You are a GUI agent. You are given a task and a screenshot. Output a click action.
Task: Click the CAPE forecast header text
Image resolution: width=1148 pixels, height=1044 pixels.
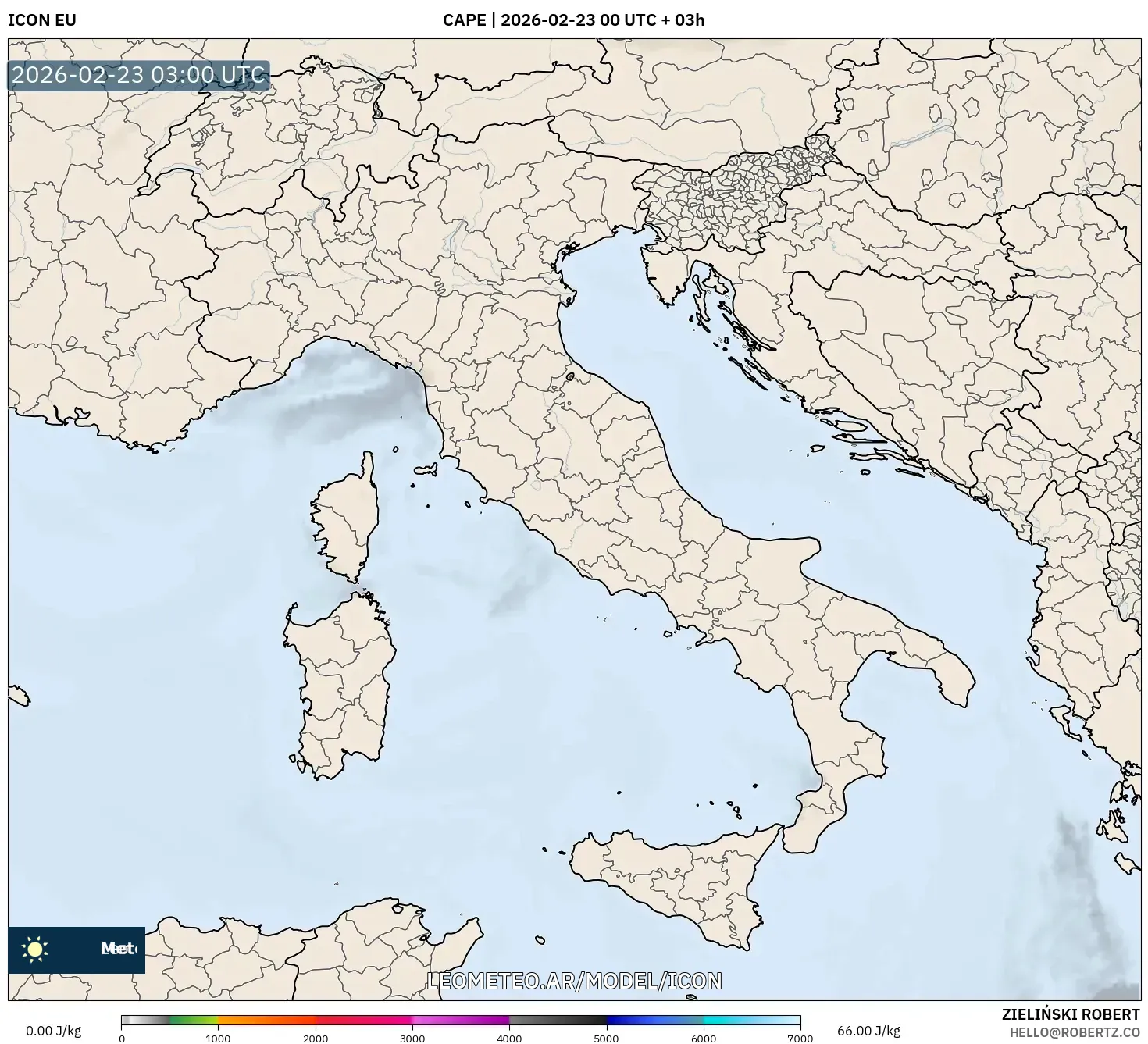tap(573, 20)
